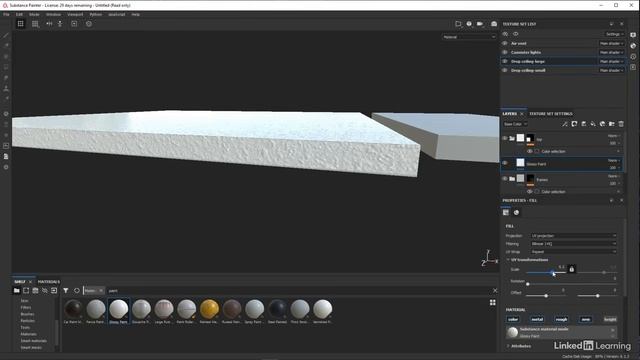Open Display settings icon in right dock
This screenshot has width=640, height=360.
633,35
